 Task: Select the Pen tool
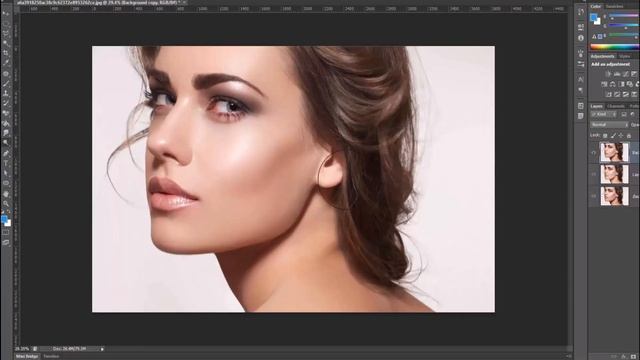tap(6, 154)
